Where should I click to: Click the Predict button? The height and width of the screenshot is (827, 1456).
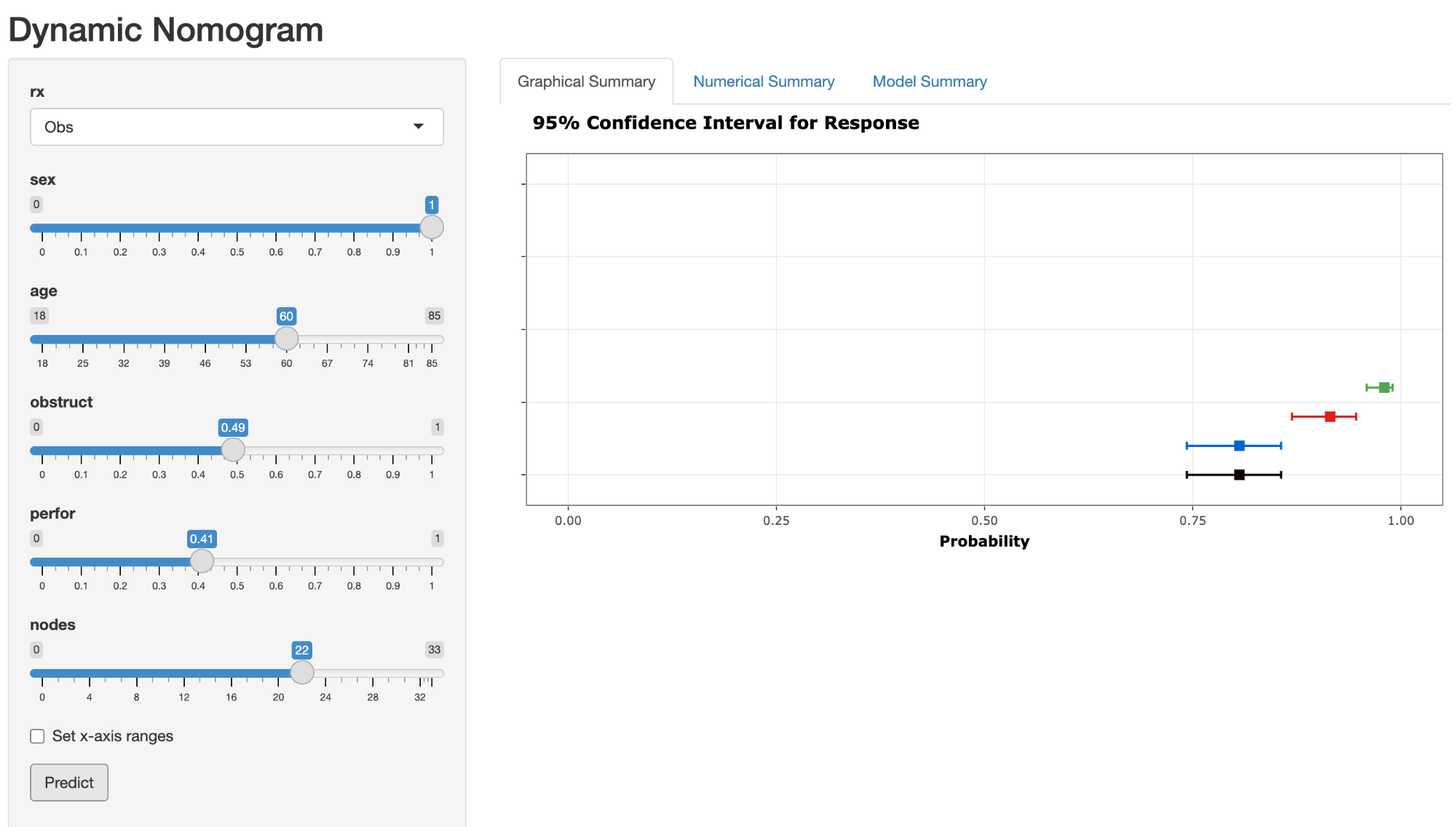[69, 783]
